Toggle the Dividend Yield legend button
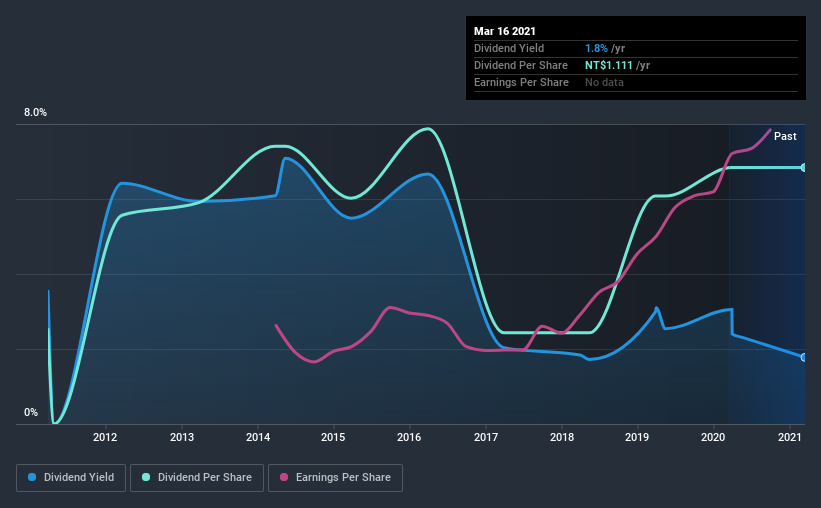821x508 pixels. click(x=71, y=478)
